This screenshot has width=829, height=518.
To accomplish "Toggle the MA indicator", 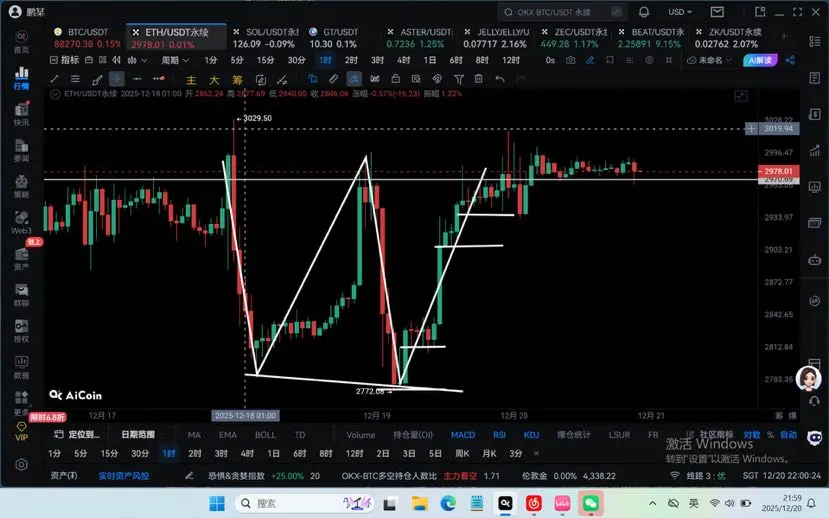I will (194, 435).
